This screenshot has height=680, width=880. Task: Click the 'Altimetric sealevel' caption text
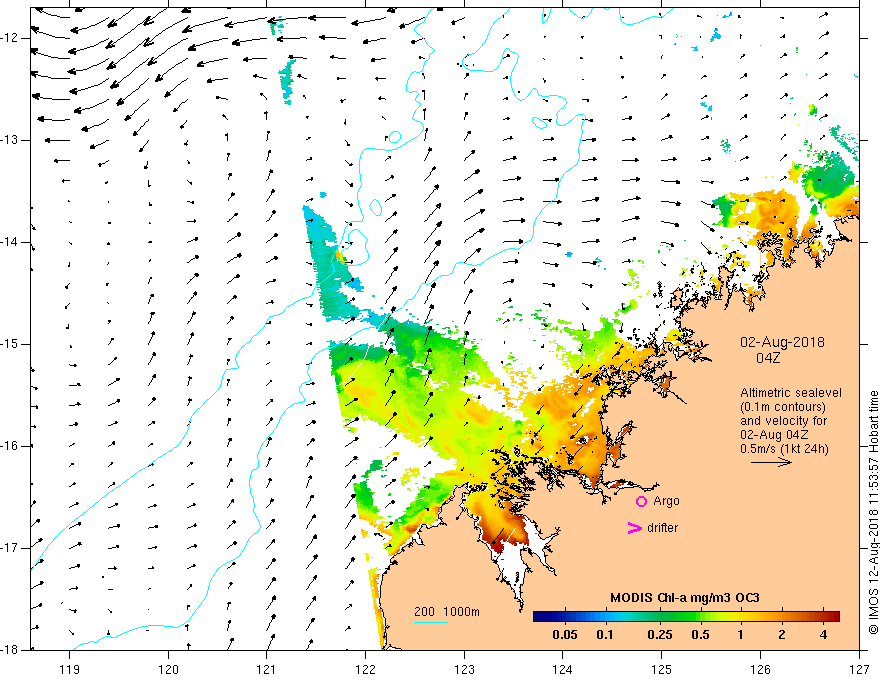pyautogui.click(x=791, y=393)
